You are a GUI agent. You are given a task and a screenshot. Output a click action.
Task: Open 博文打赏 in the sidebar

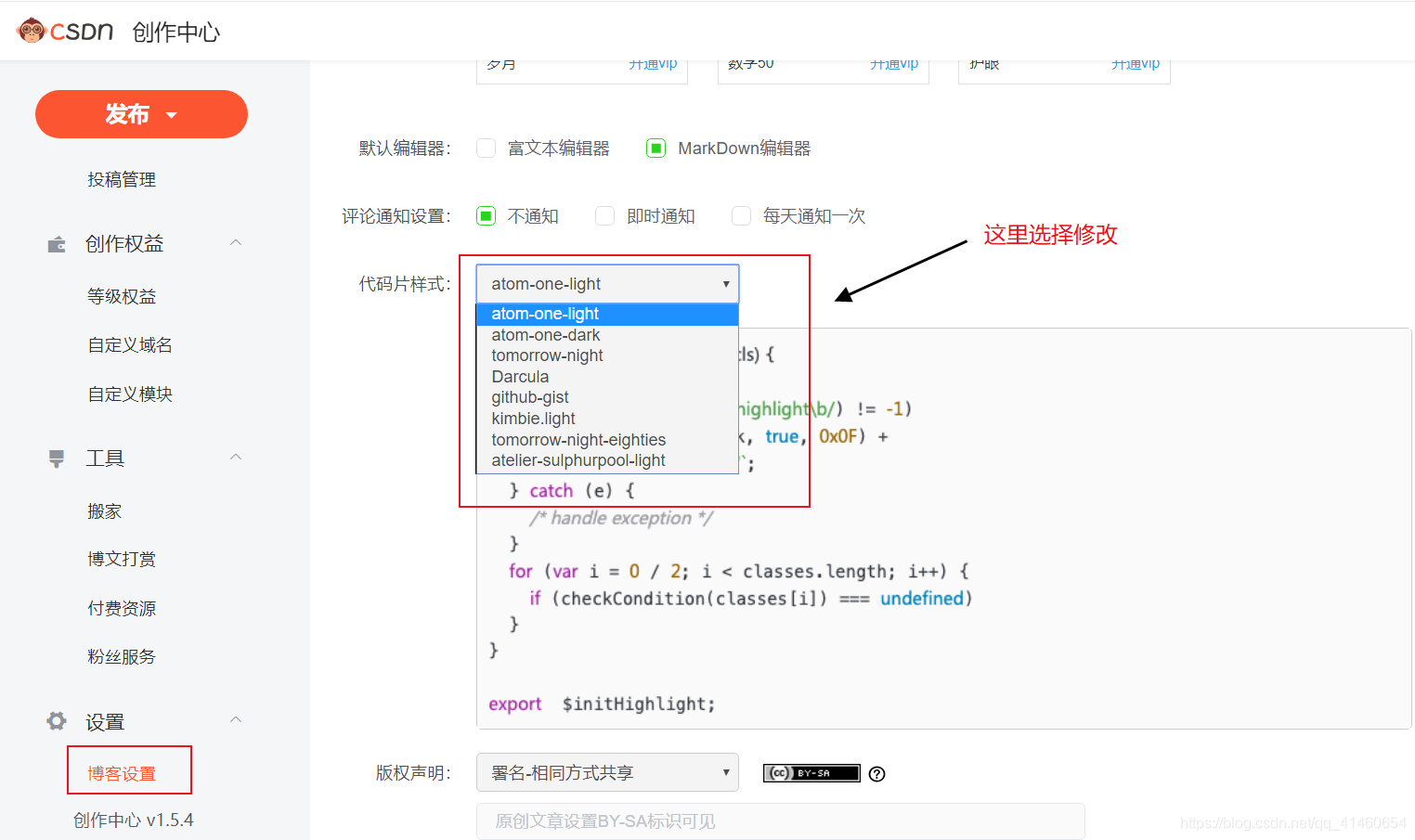(x=122, y=559)
